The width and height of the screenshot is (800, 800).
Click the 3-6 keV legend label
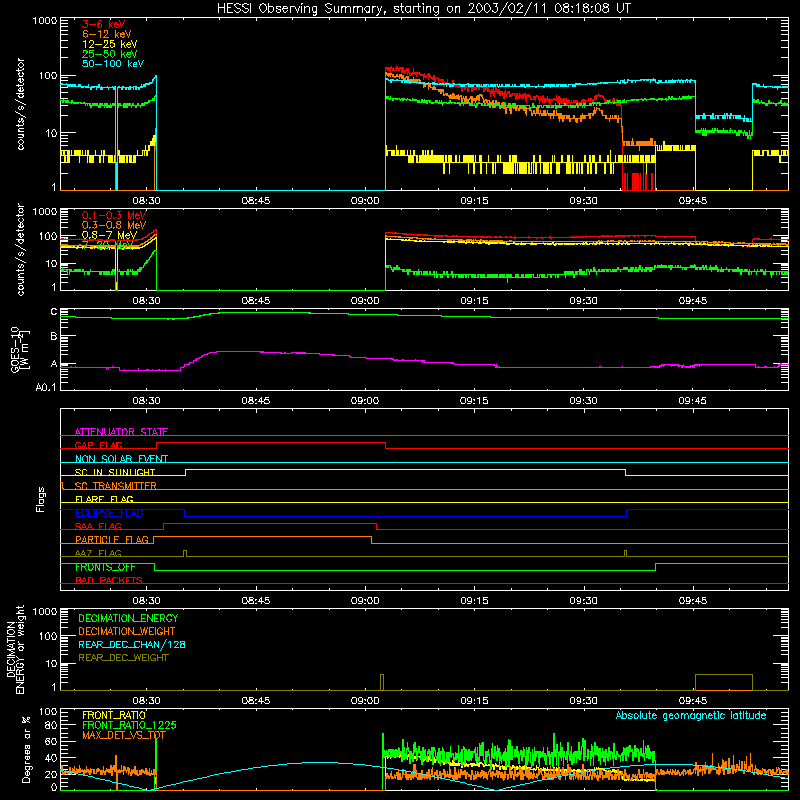pyautogui.click(x=104, y=24)
